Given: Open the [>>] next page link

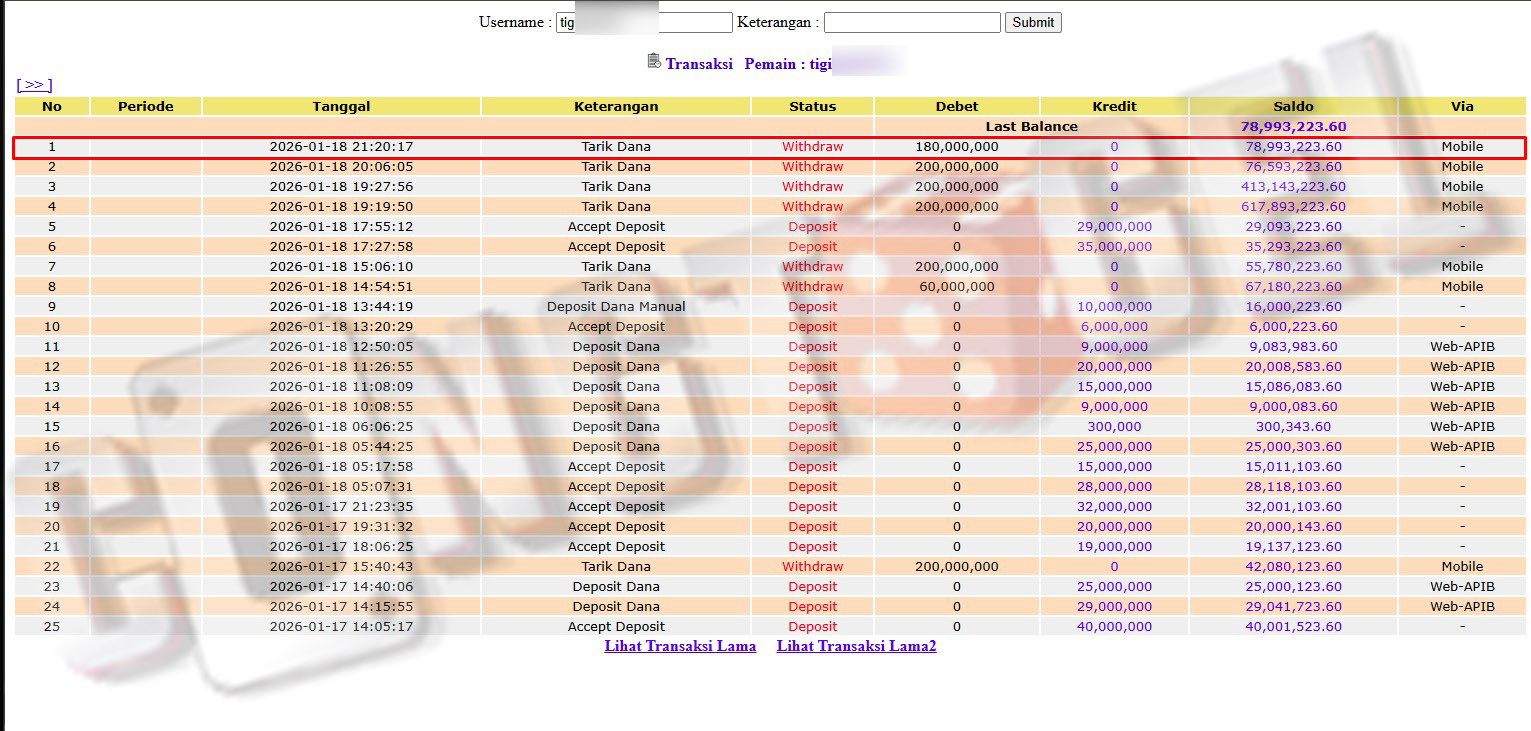Looking at the screenshot, I should [34, 85].
